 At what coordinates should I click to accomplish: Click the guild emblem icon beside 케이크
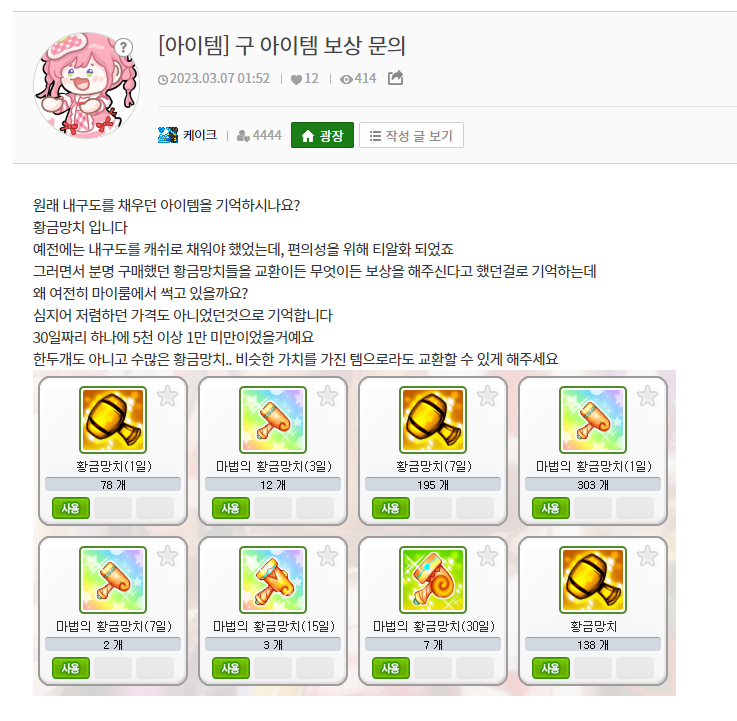(168, 135)
